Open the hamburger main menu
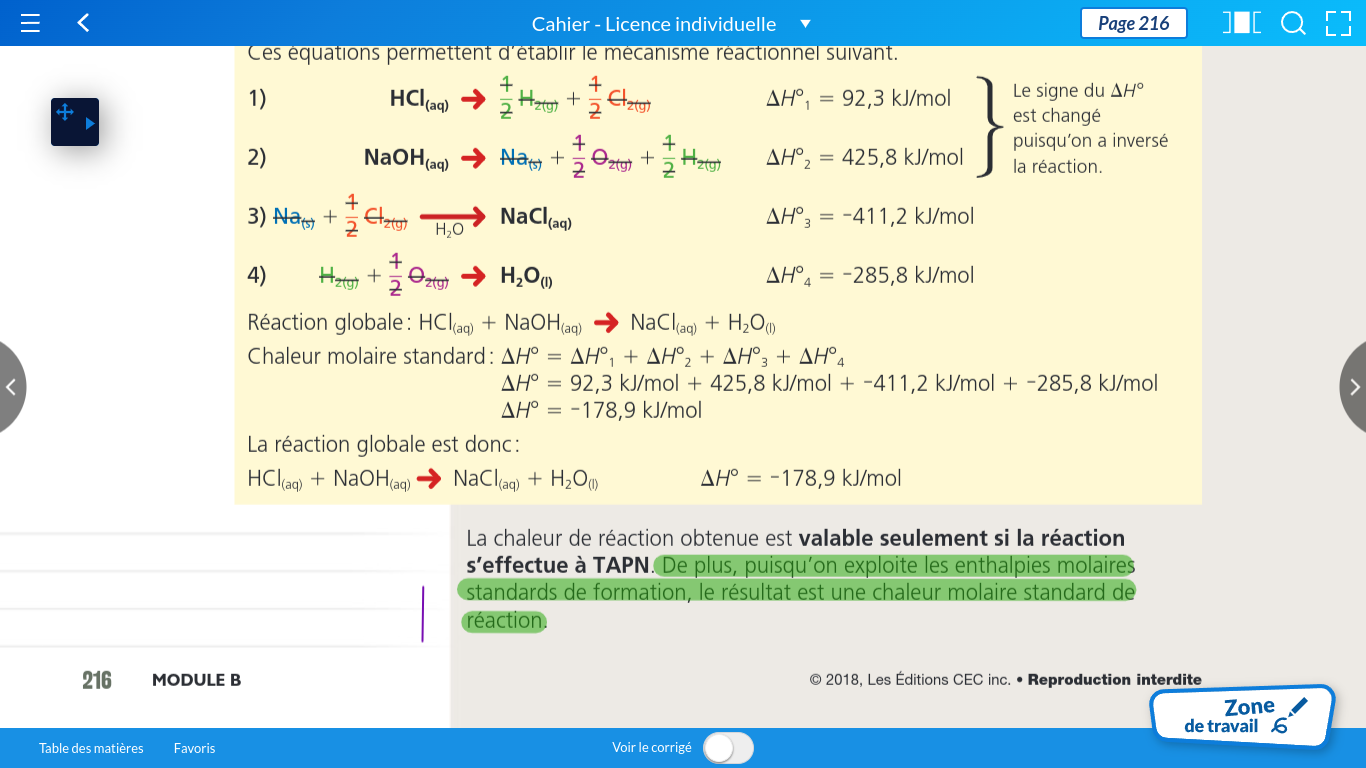 click(x=30, y=23)
